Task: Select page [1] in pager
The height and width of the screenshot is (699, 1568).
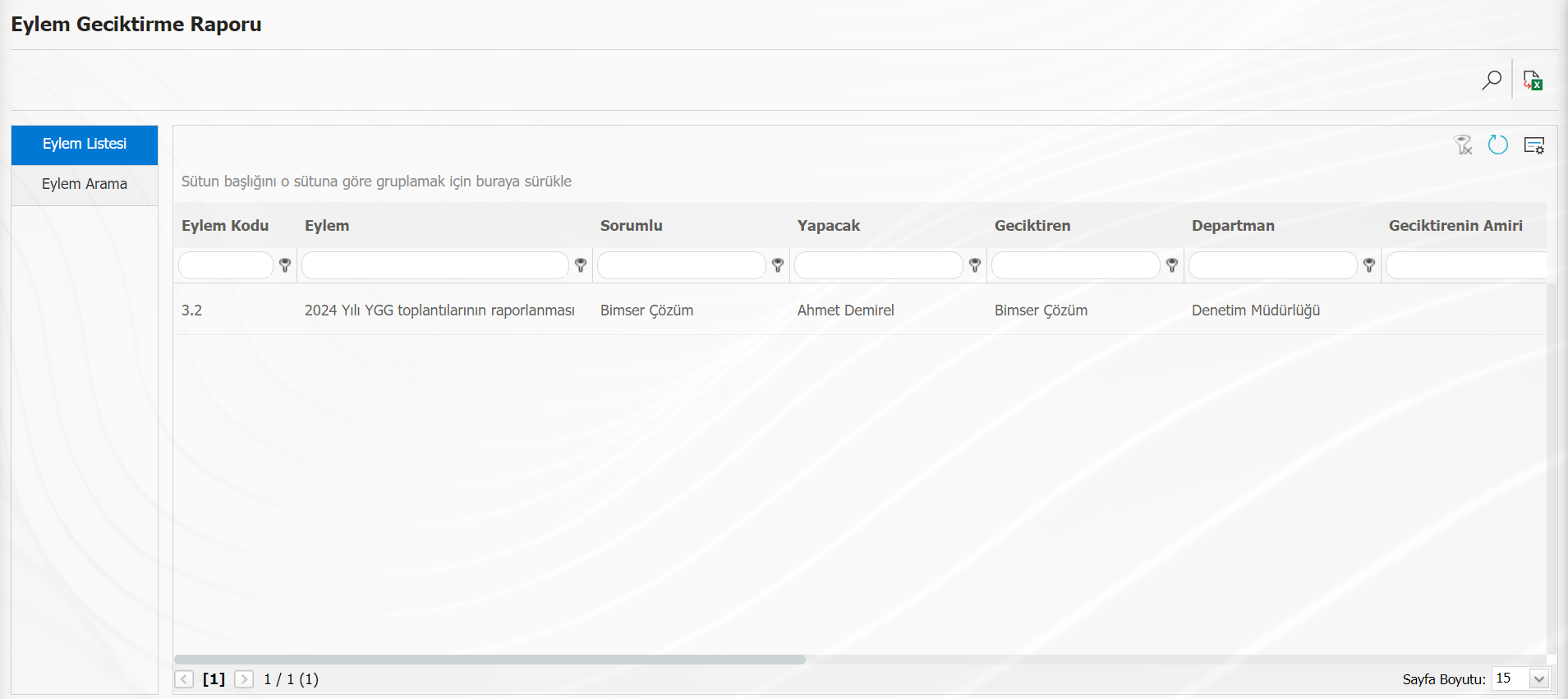Action: click(214, 679)
